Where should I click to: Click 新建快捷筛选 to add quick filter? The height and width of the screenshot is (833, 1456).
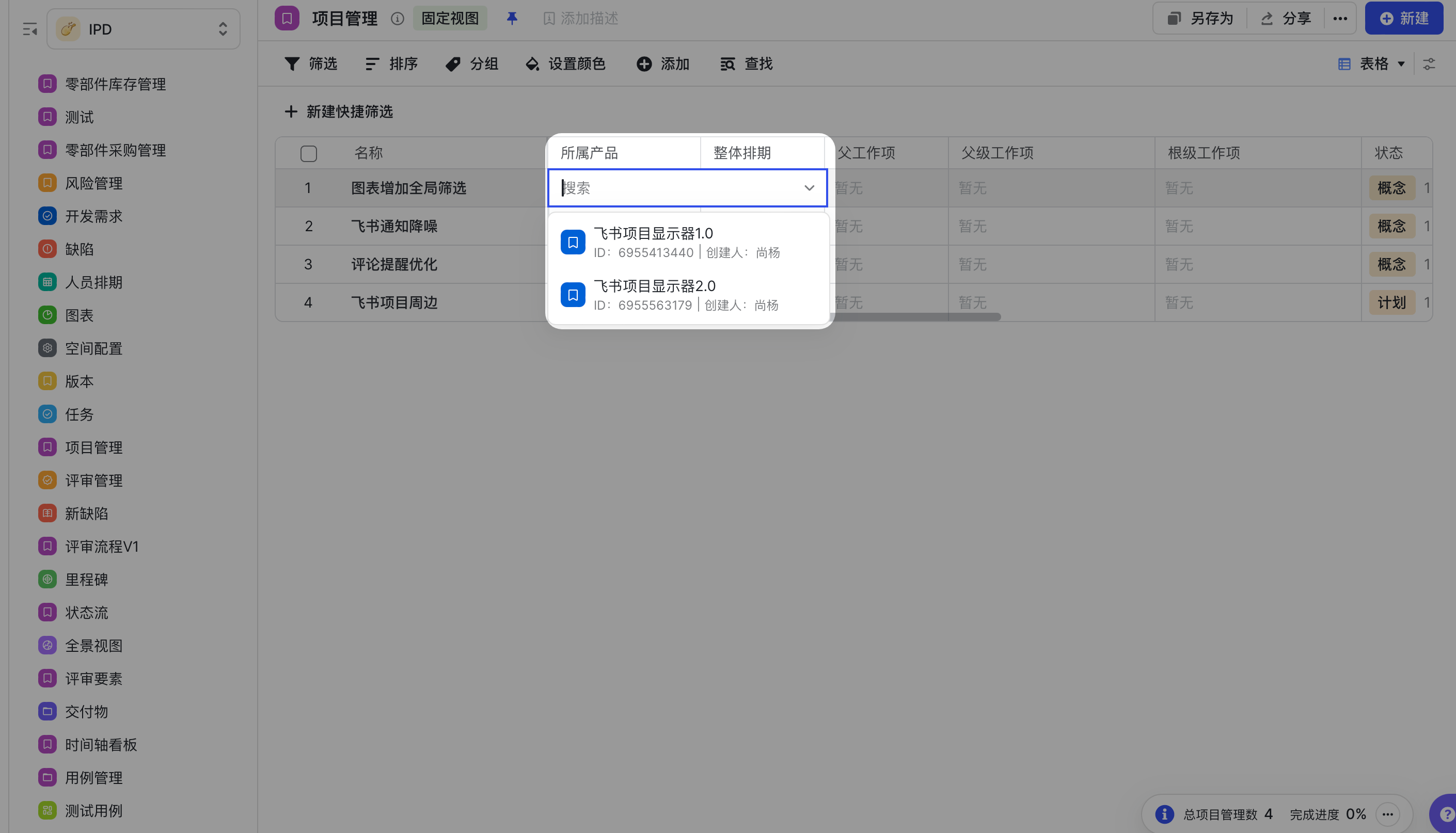coord(339,111)
